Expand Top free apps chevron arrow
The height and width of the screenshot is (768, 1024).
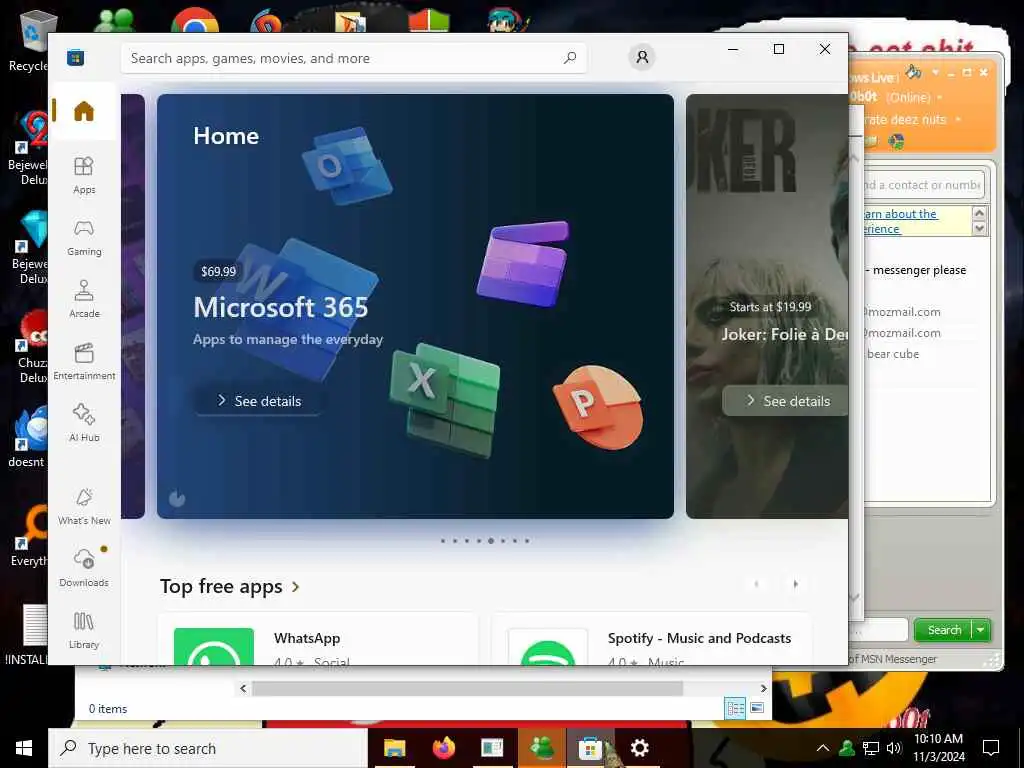click(296, 587)
